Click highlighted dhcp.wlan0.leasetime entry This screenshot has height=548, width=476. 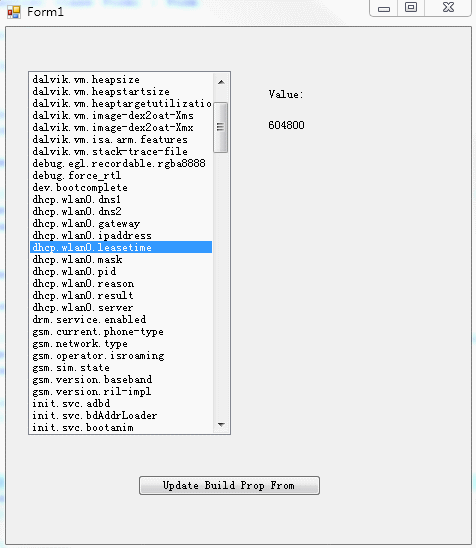(x=121, y=247)
